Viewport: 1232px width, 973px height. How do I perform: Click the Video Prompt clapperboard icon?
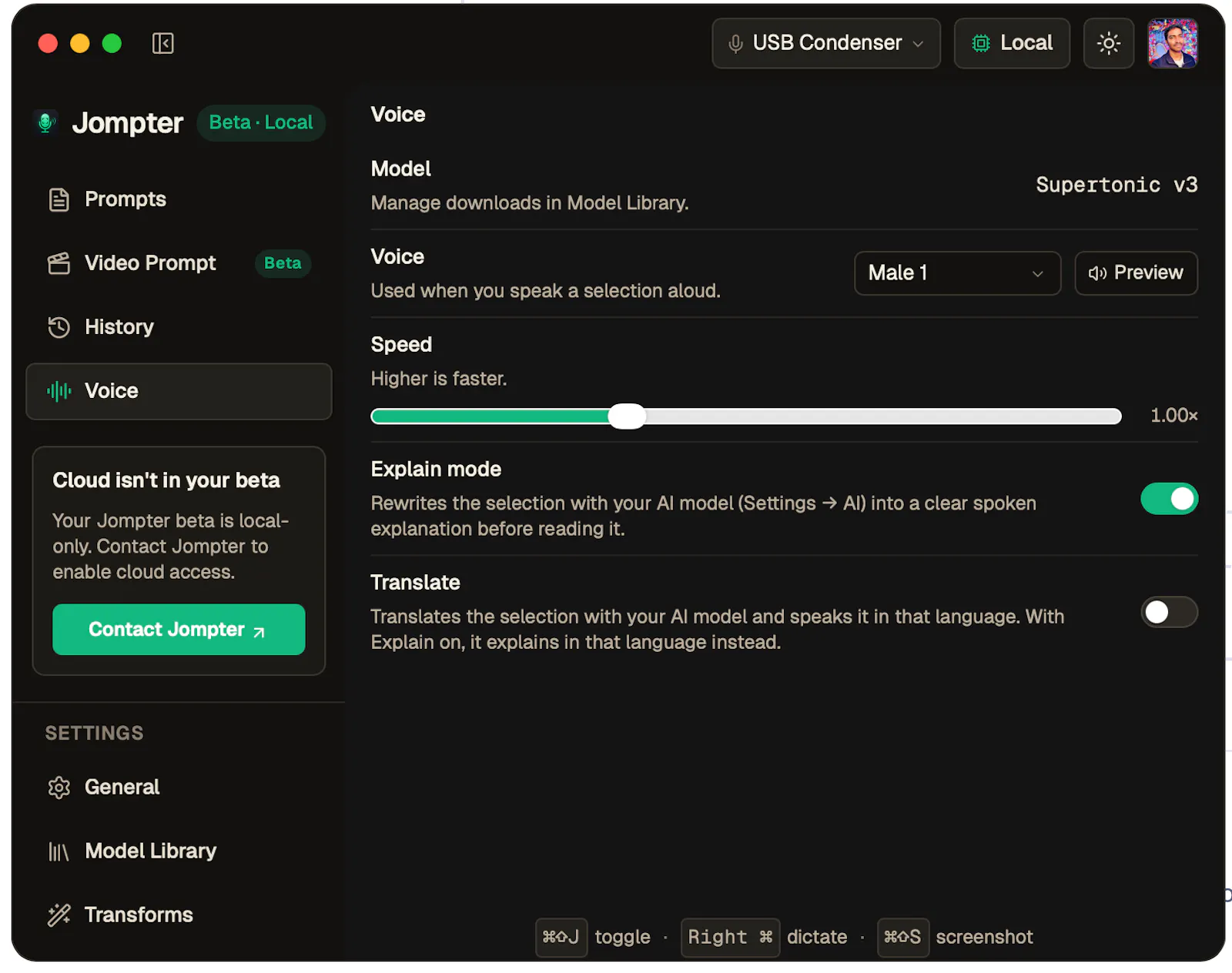click(59, 263)
